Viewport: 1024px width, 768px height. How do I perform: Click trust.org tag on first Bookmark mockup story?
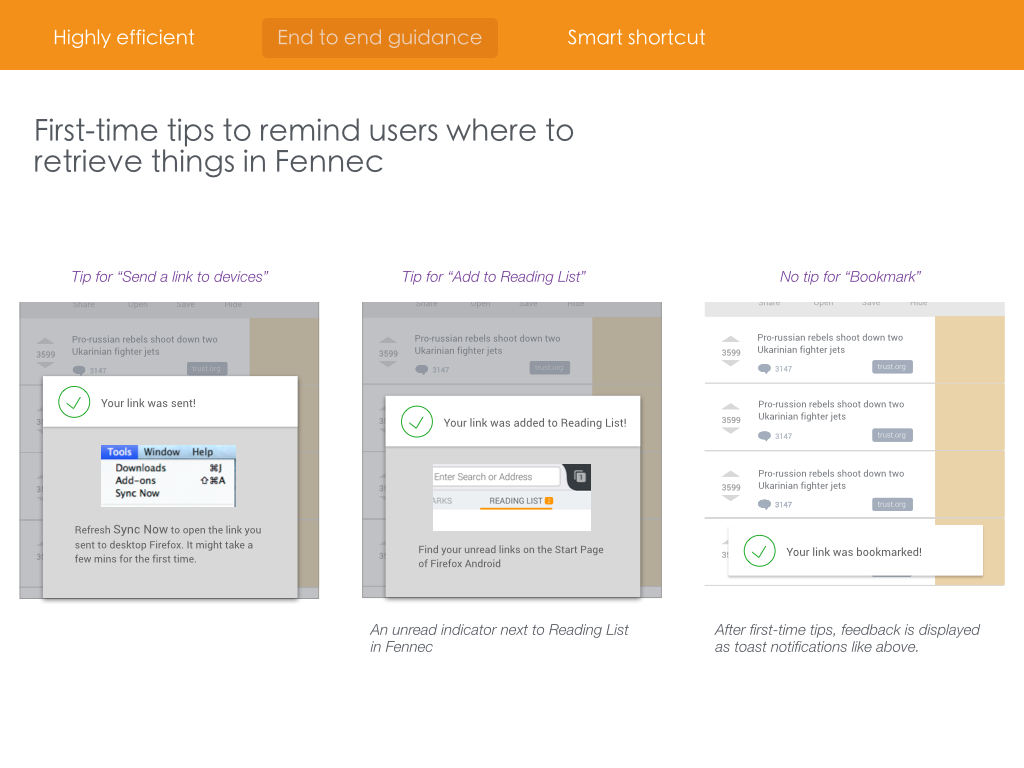(892, 367)
